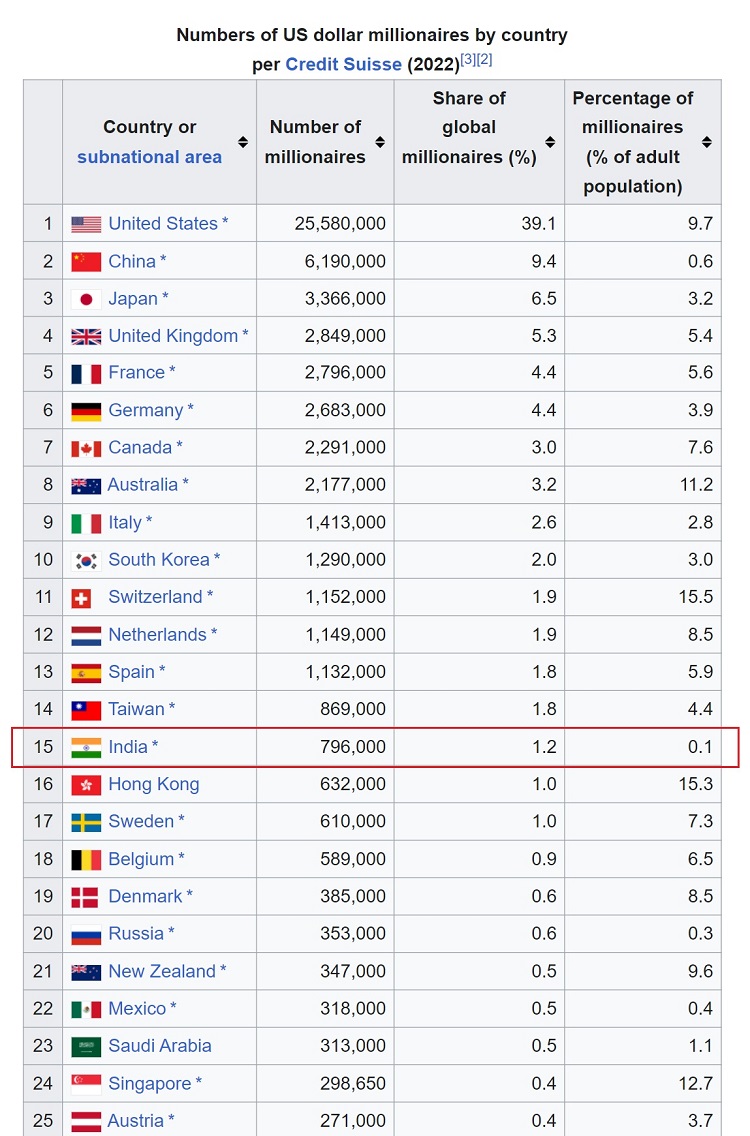Viewport: 750px width, 1136px height.
Task: Open the Netherlands country link
Action: pos(157,635)
